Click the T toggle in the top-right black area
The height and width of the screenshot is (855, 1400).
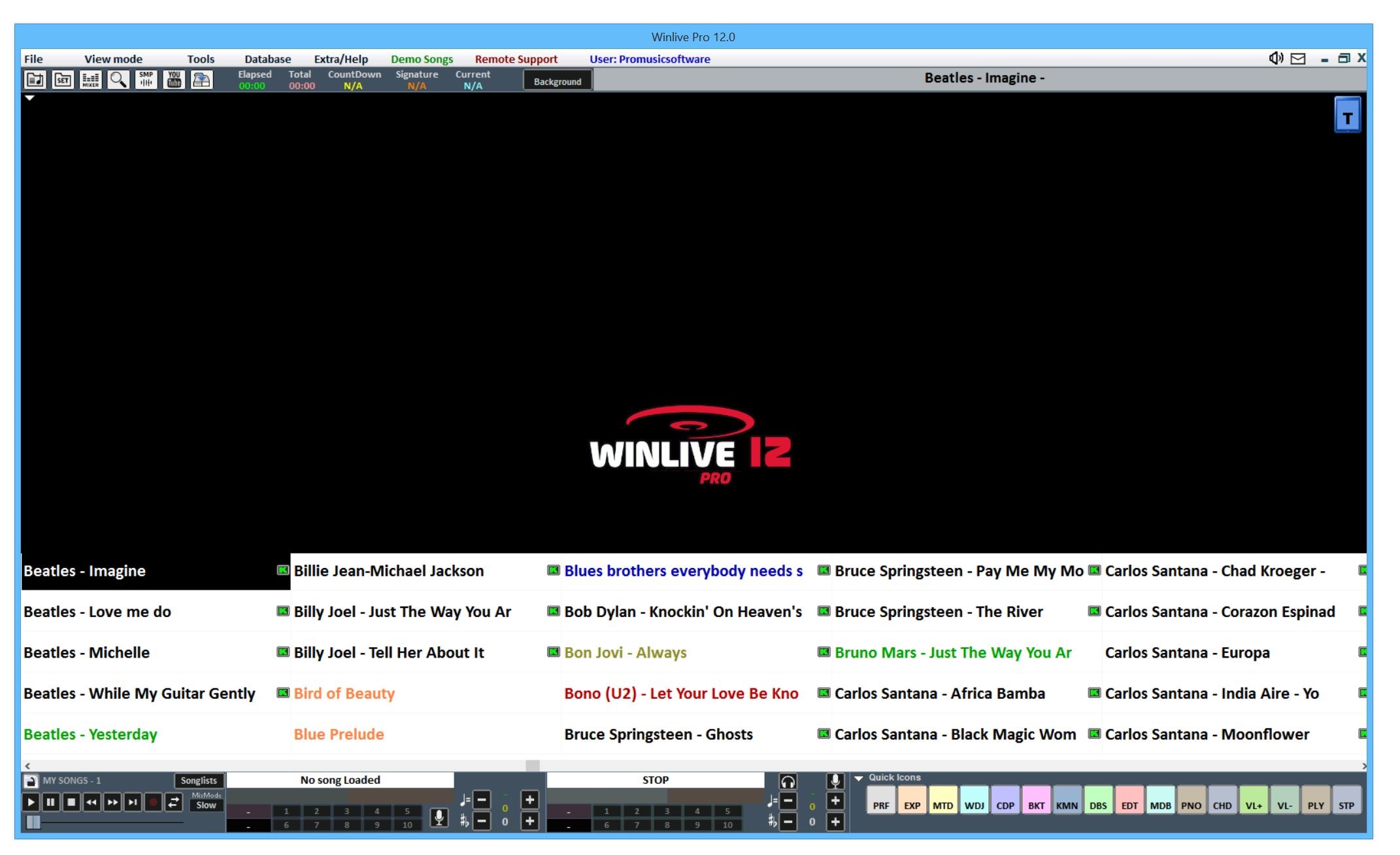[x=1348, y=115]
